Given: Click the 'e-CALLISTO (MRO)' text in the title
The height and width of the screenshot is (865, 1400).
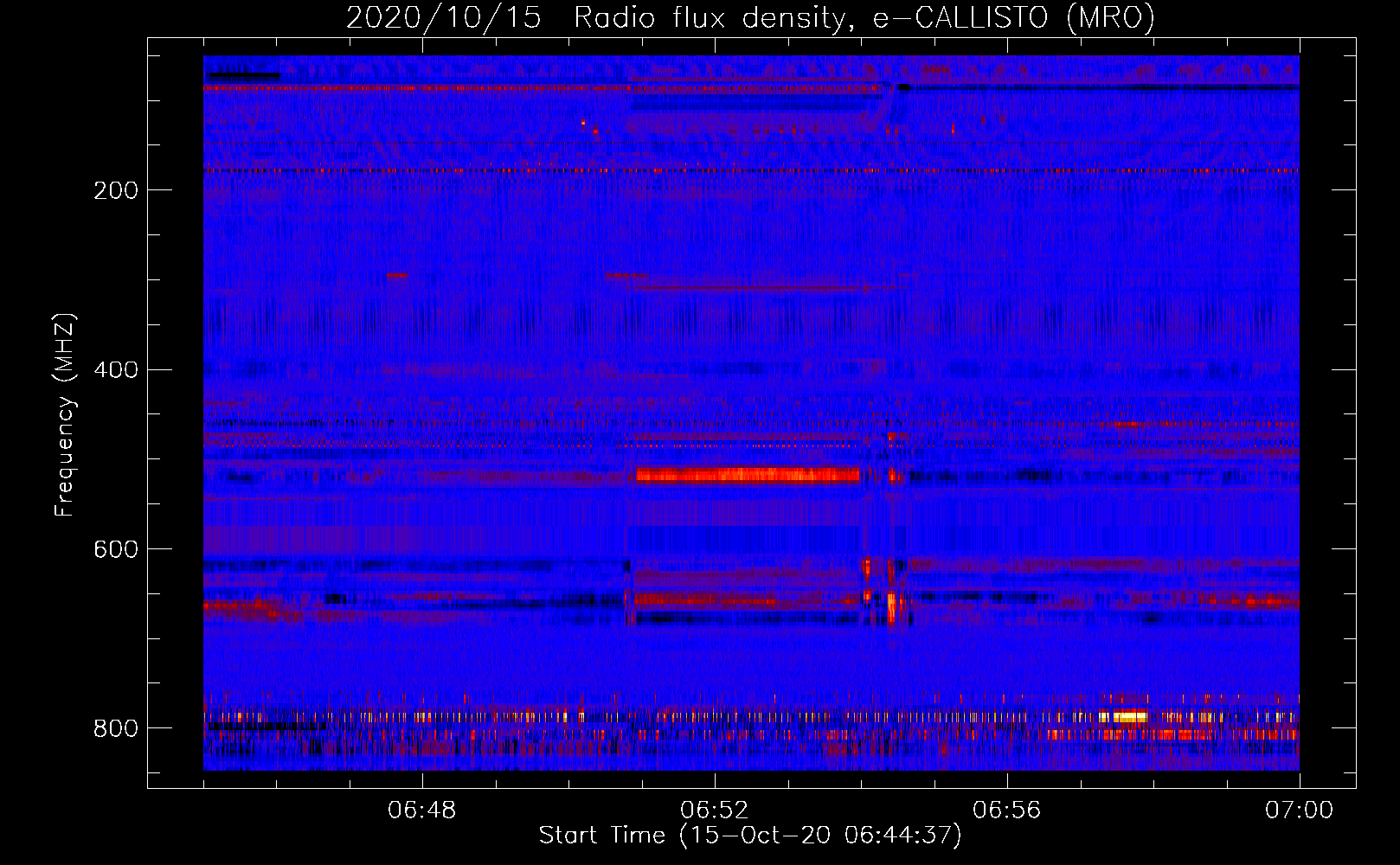Looking at the screenshot, I should pyautogui.click(x=1013, y=18).
